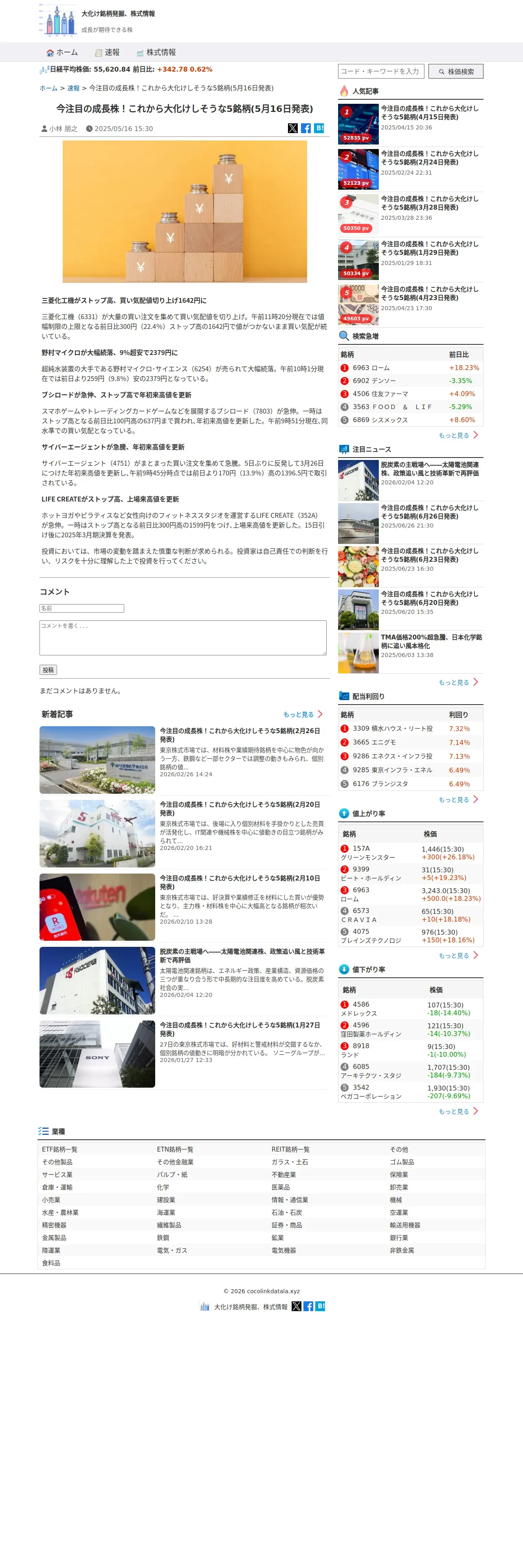Open TMA価格200%超急騰 news article
This screenshot has height=1568, width=523.
[x=431, y=642]
